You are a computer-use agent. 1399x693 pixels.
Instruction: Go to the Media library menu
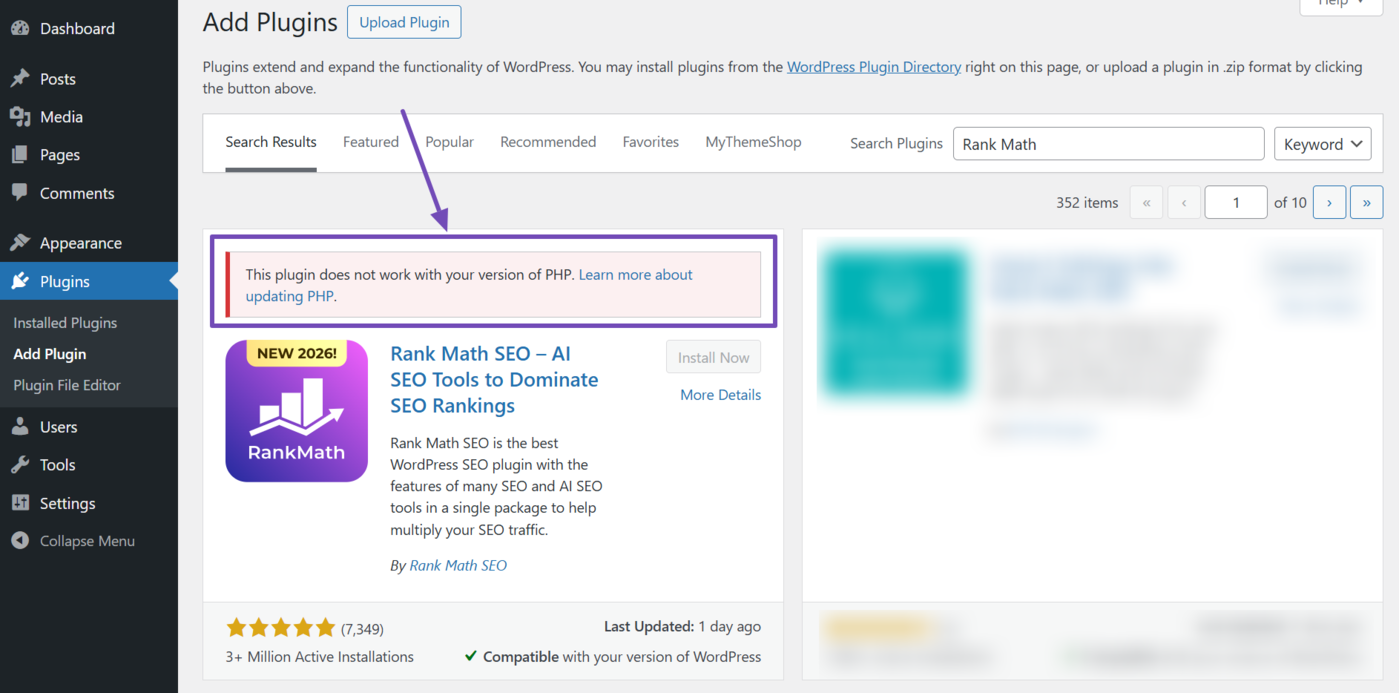89,117
